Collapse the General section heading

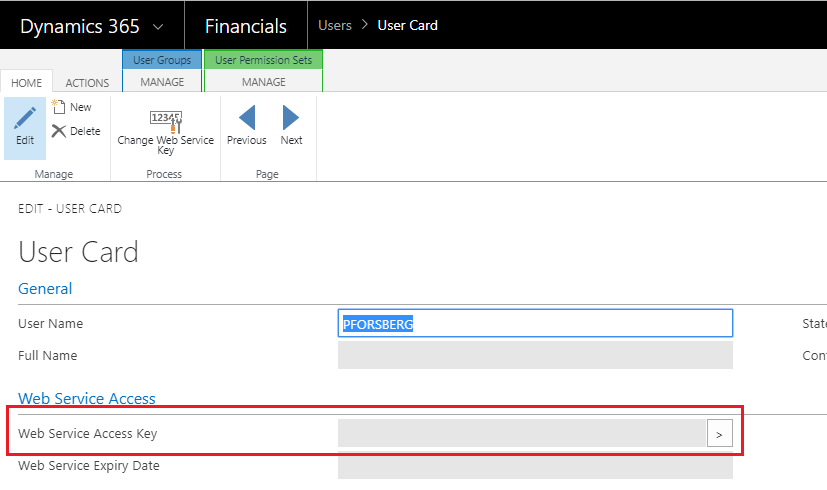pyautogui.click(x=45, y=289)
